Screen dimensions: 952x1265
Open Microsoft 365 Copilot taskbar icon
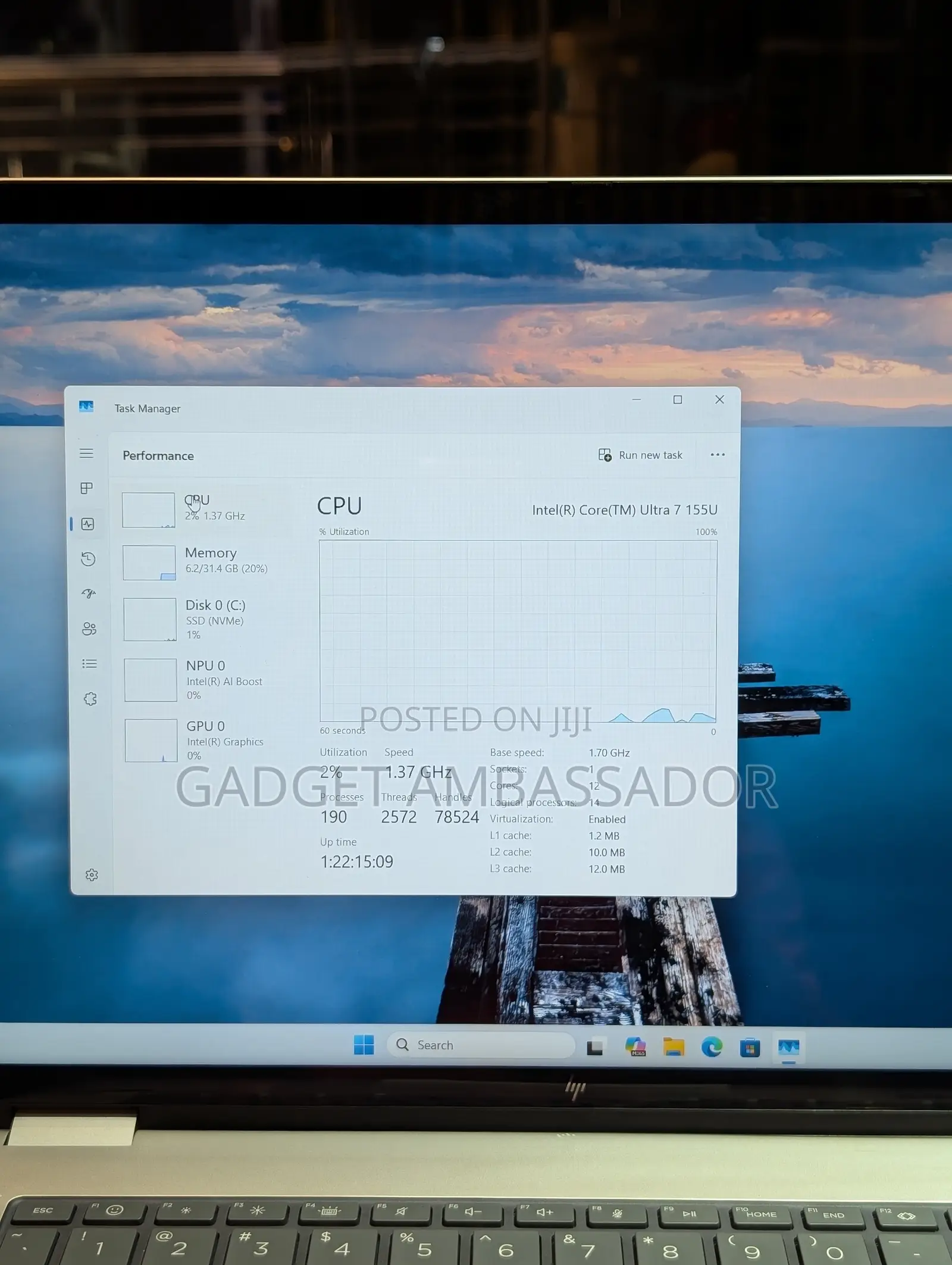(x=635, y=1047)
